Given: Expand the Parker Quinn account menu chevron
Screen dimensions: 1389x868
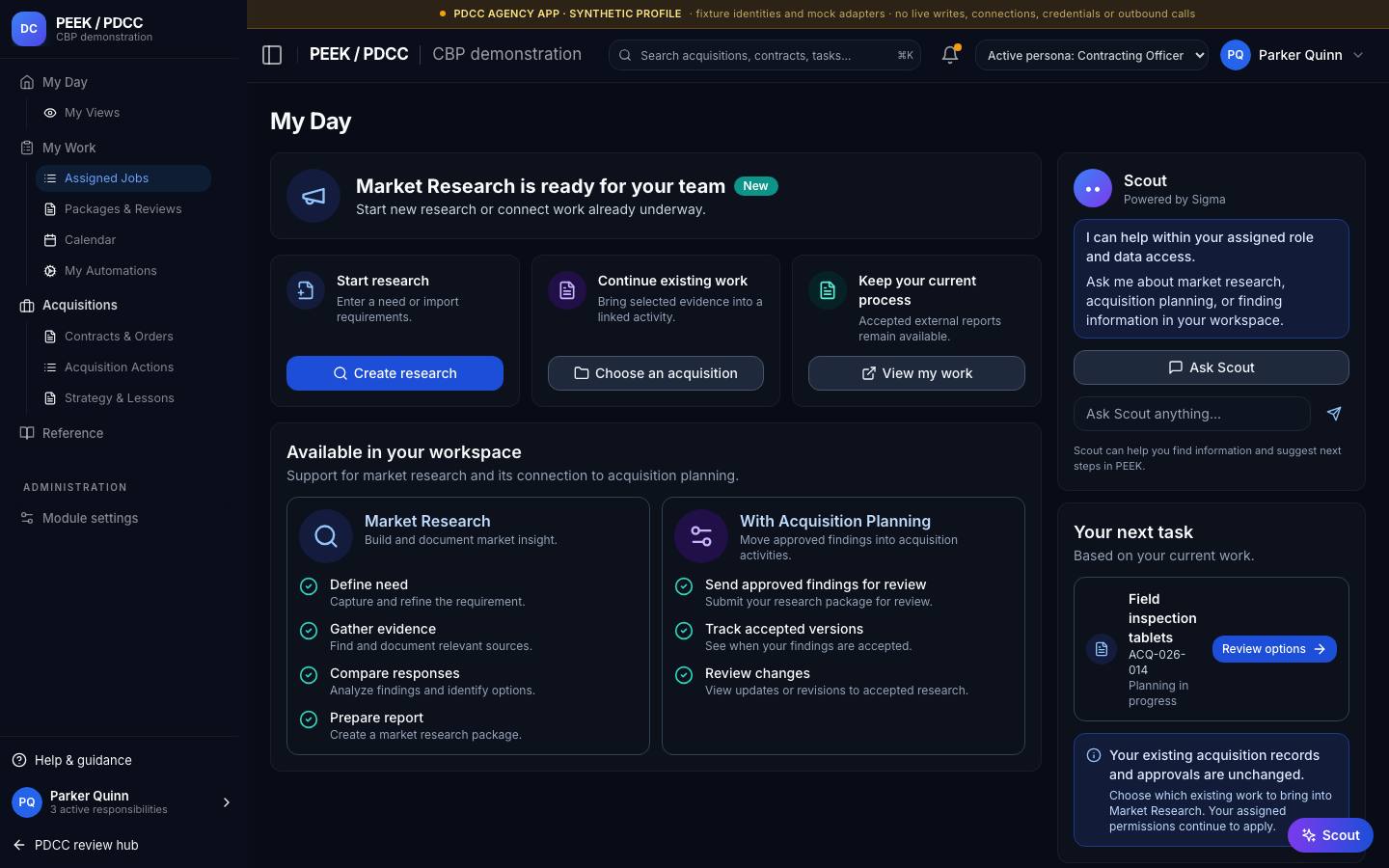Looking at the screenshot, I should tap(1358, 55).
